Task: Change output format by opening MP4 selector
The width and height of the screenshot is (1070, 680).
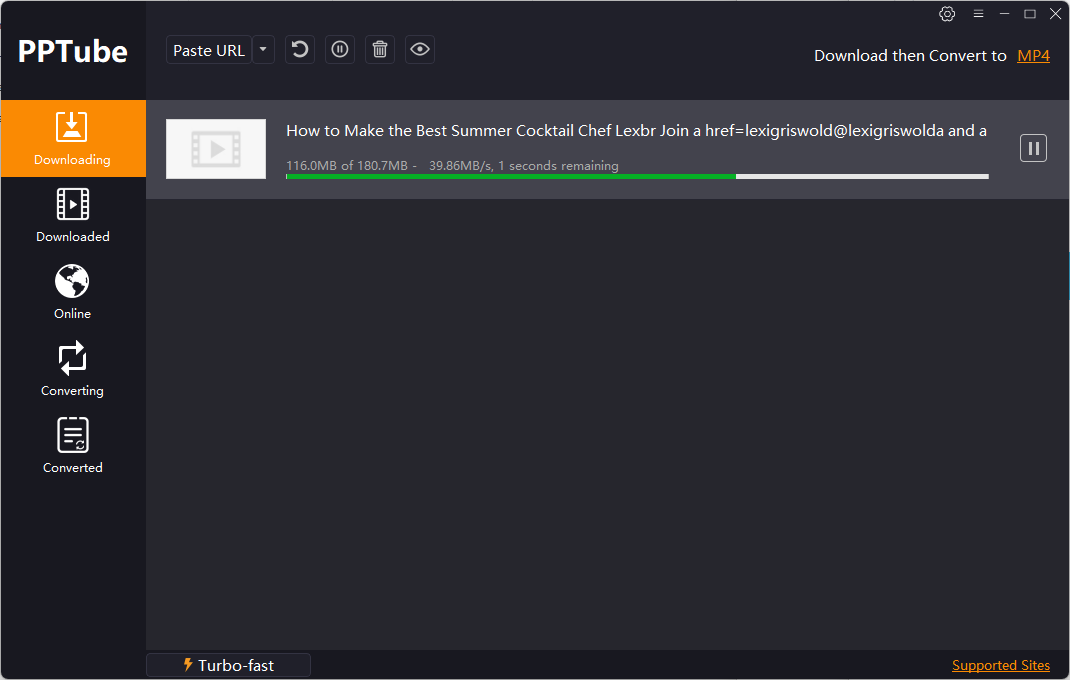Action: tap(1033, 55)
